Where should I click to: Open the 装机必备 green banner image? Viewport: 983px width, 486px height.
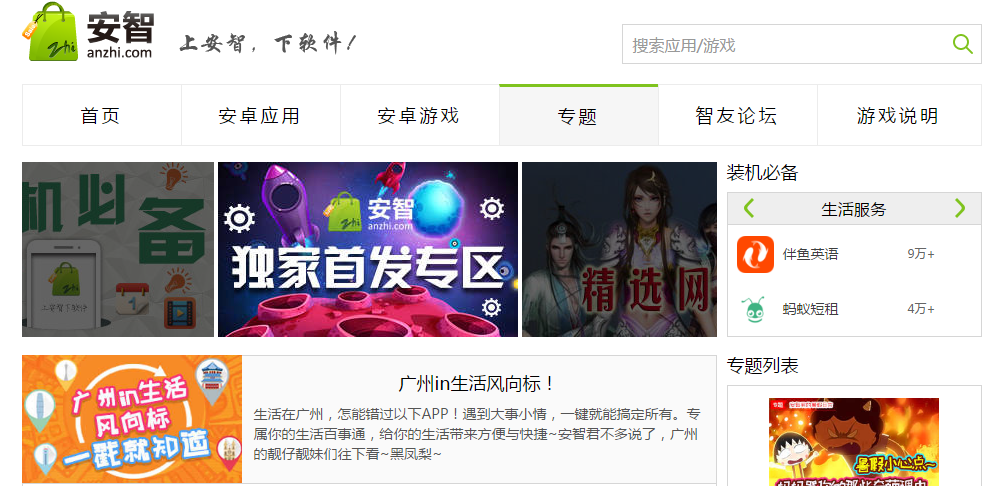tap(118, 250)
